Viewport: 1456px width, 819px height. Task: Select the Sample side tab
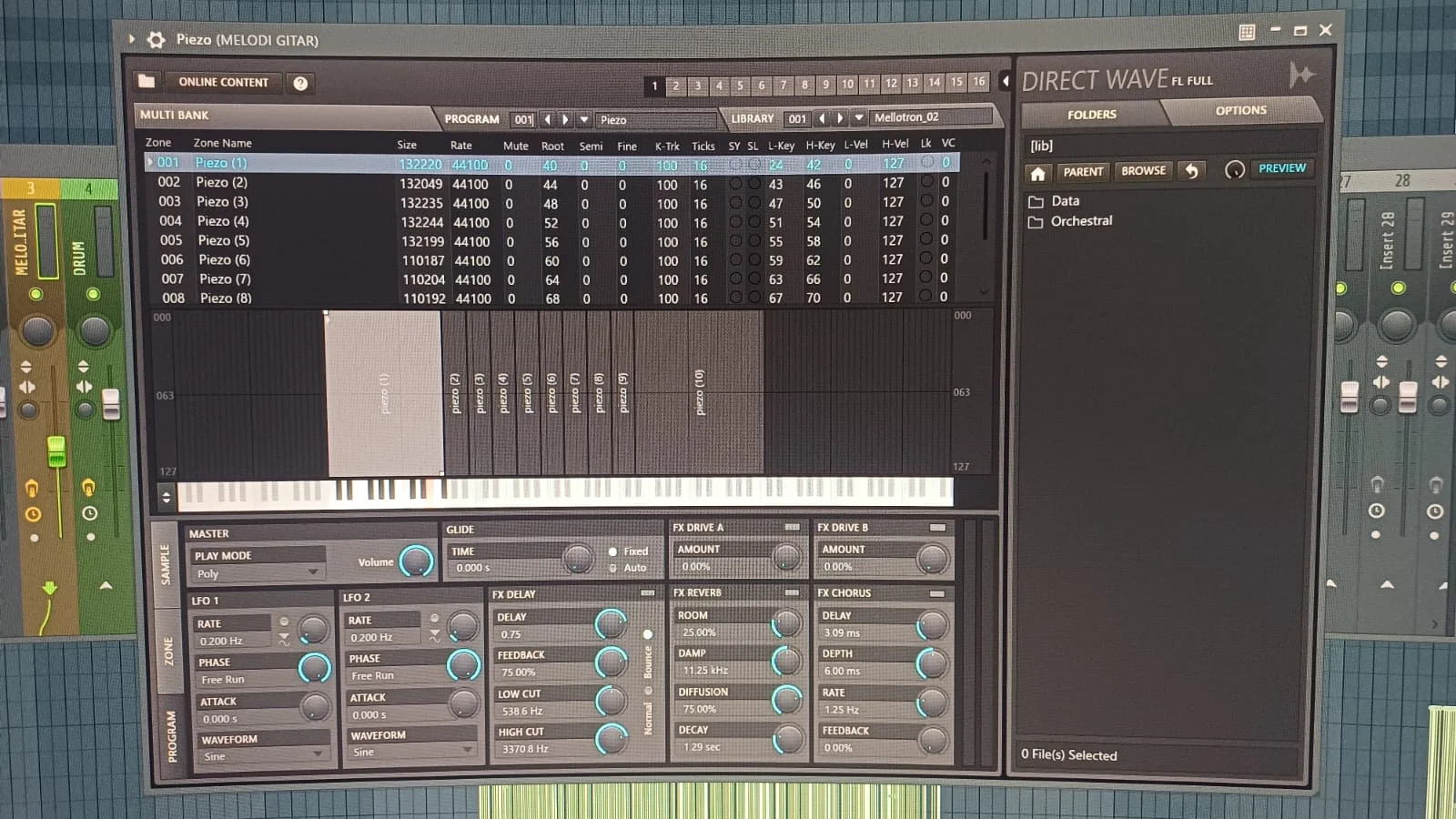[x=165, y=563]
